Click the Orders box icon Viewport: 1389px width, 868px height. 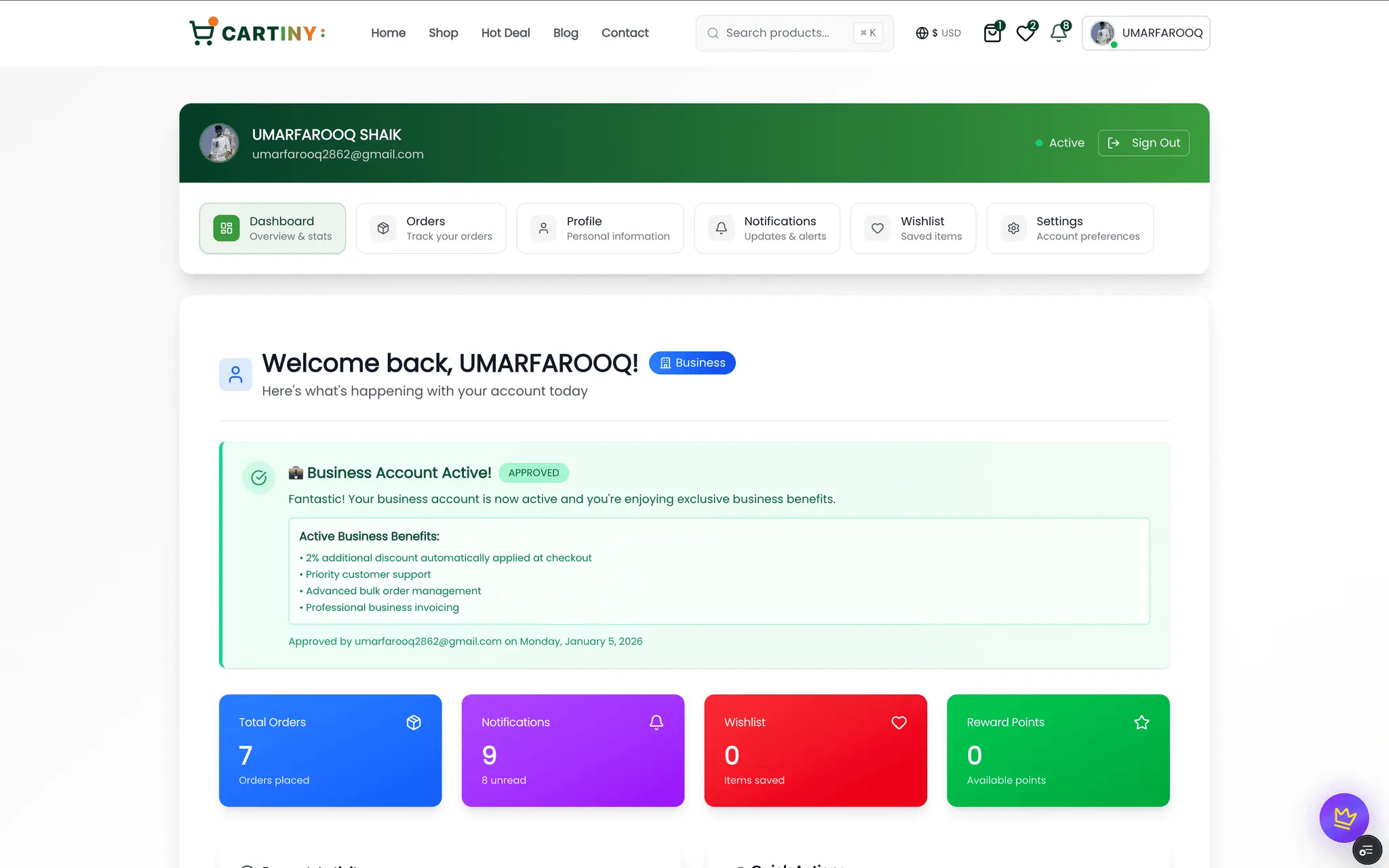[383, 229]
